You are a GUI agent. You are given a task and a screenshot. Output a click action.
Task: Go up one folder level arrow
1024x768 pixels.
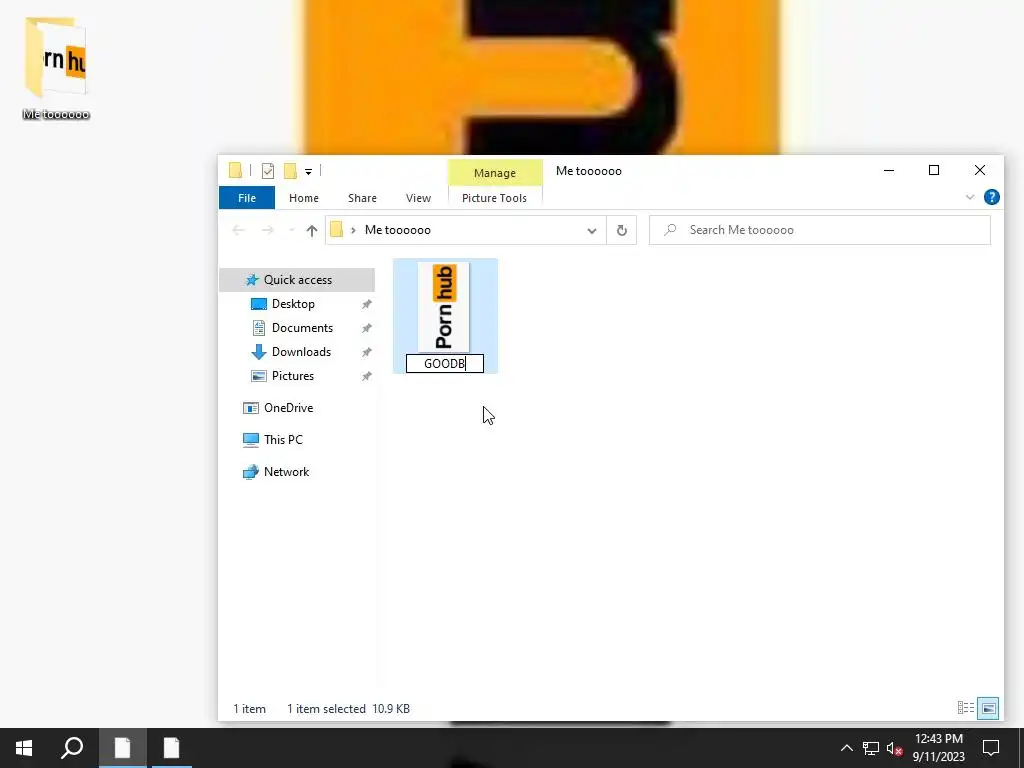coord(312,231)
